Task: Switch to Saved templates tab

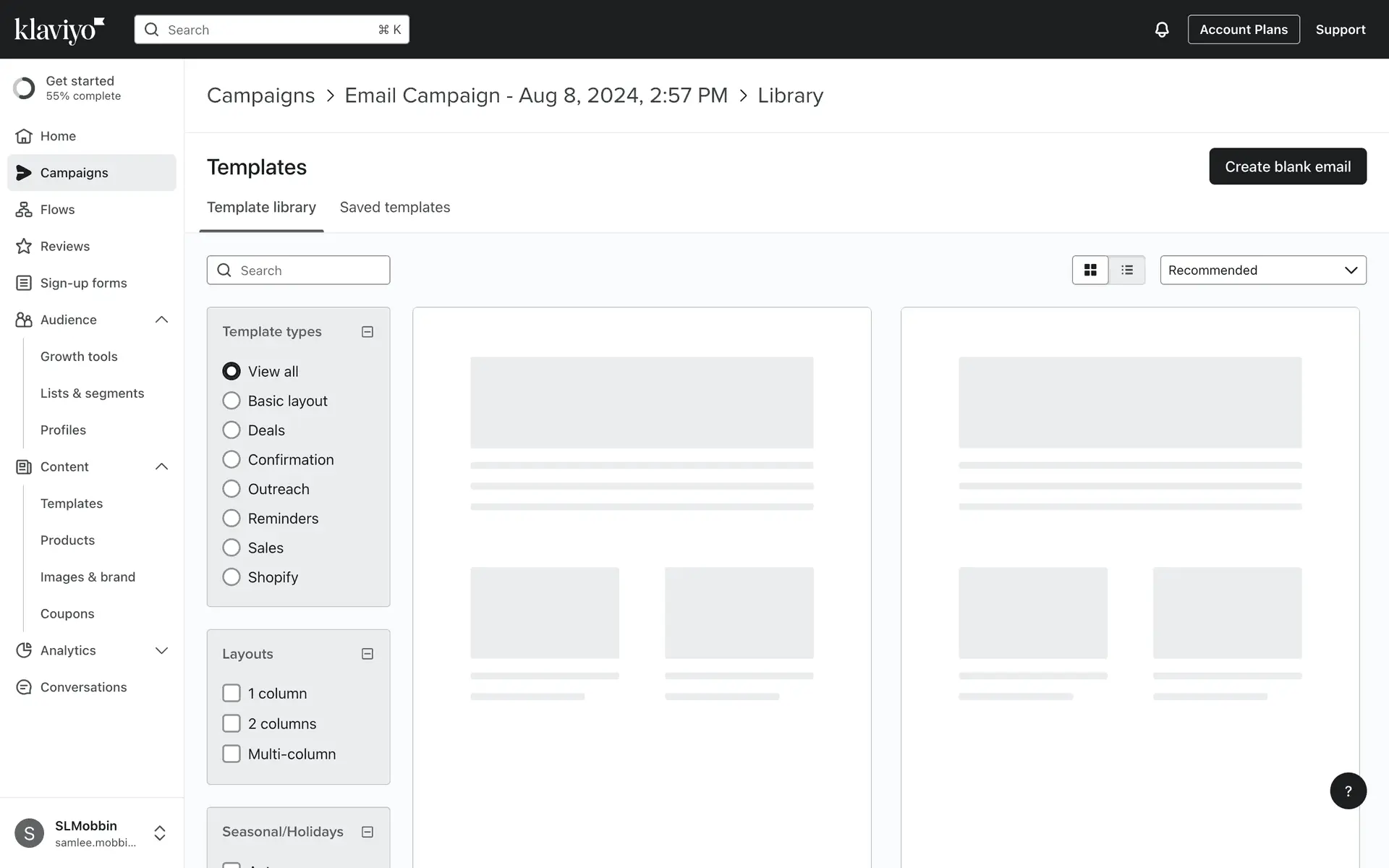Action: 395,208
